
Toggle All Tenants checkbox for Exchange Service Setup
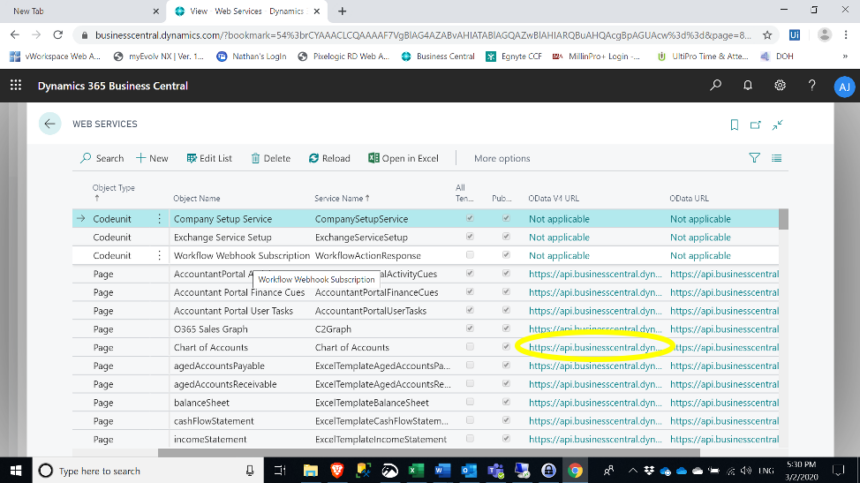point(469,237)
